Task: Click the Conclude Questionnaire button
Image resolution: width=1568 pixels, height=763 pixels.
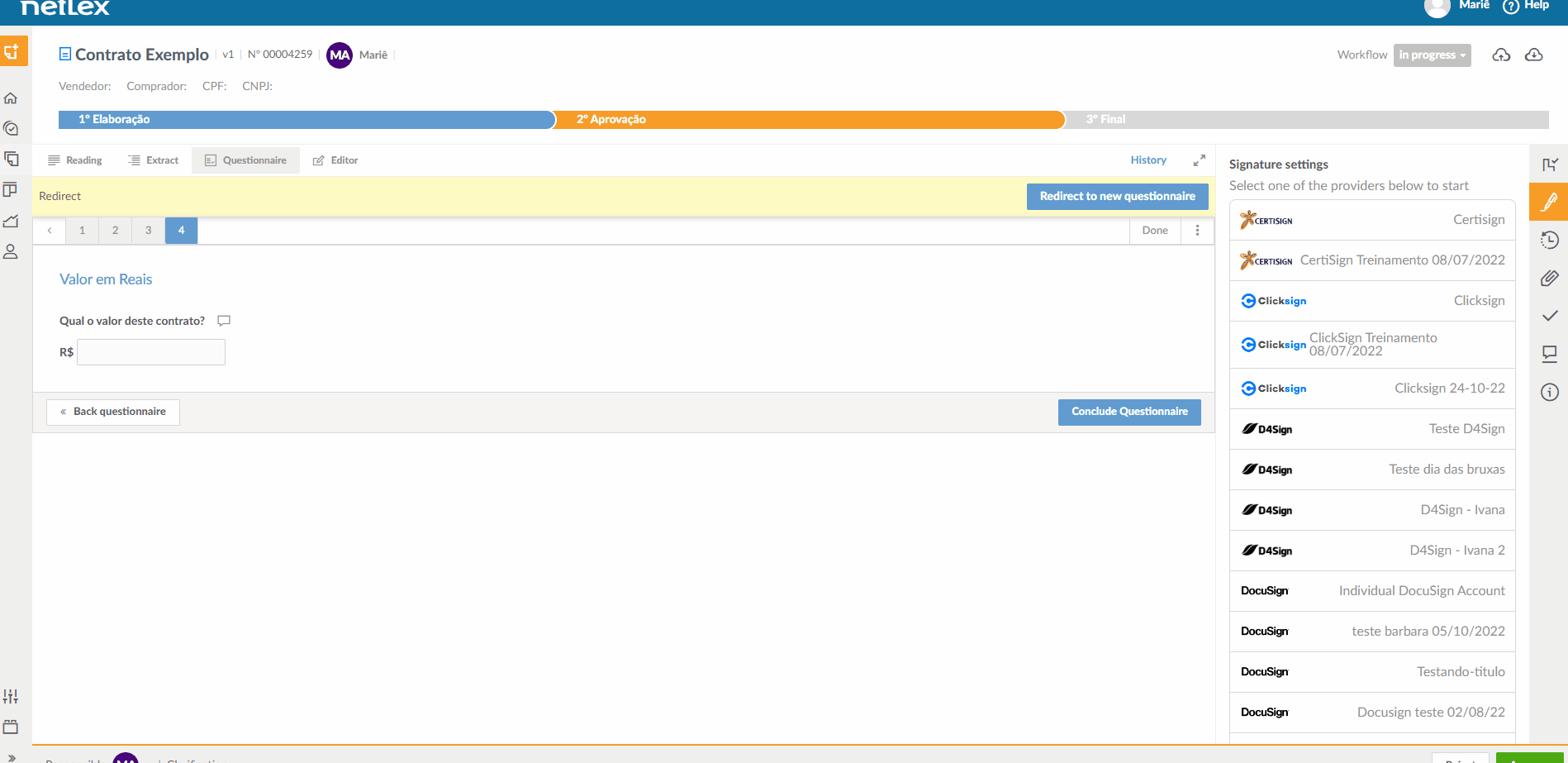Action: (x=1129, y=412)
